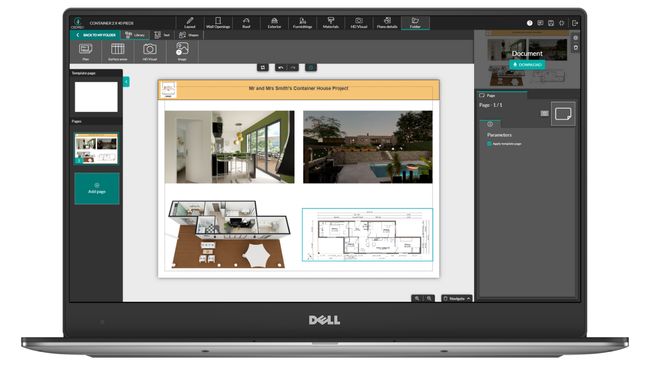Click the fit-to-screen canvas icon
650x366 pixels.
pos(263,67)
